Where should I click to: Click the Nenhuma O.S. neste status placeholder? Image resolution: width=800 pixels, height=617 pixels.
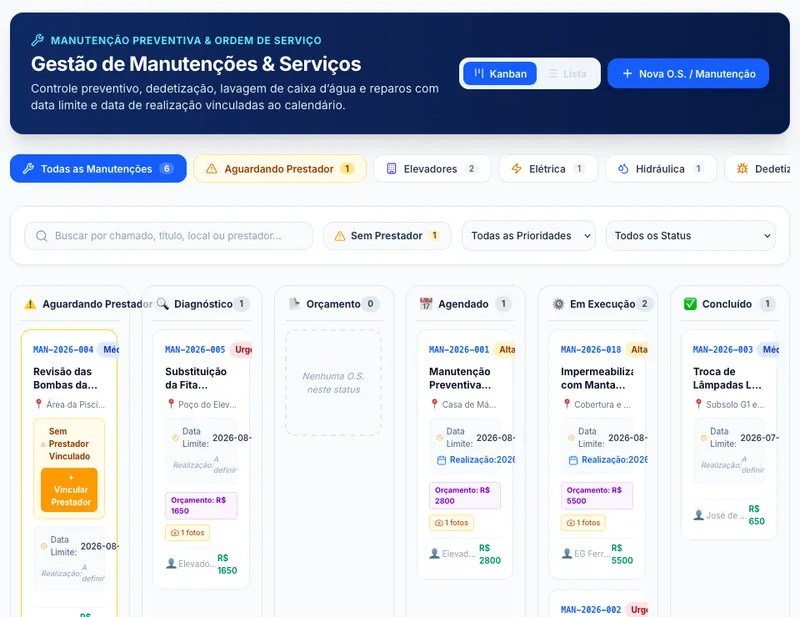[333, 383]
